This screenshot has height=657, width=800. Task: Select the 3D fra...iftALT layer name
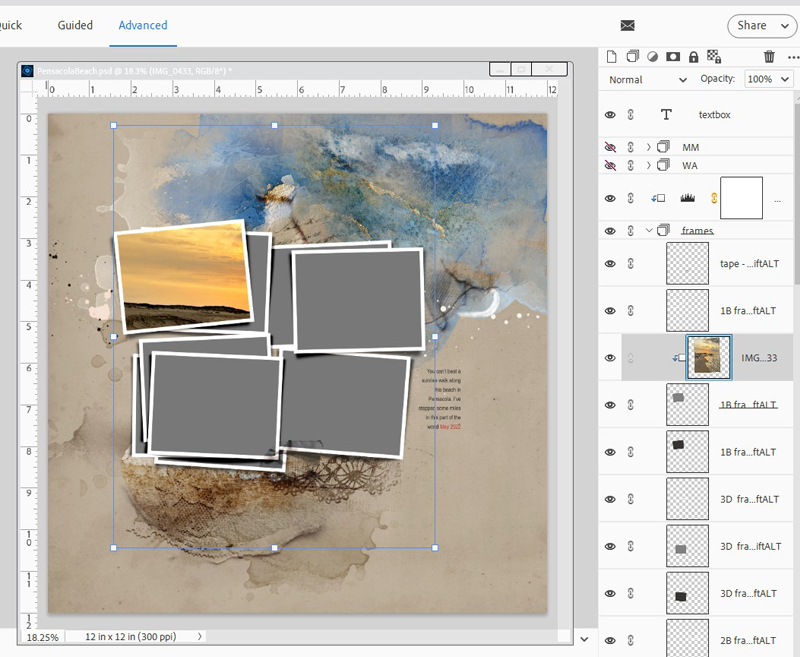[751, 546]
